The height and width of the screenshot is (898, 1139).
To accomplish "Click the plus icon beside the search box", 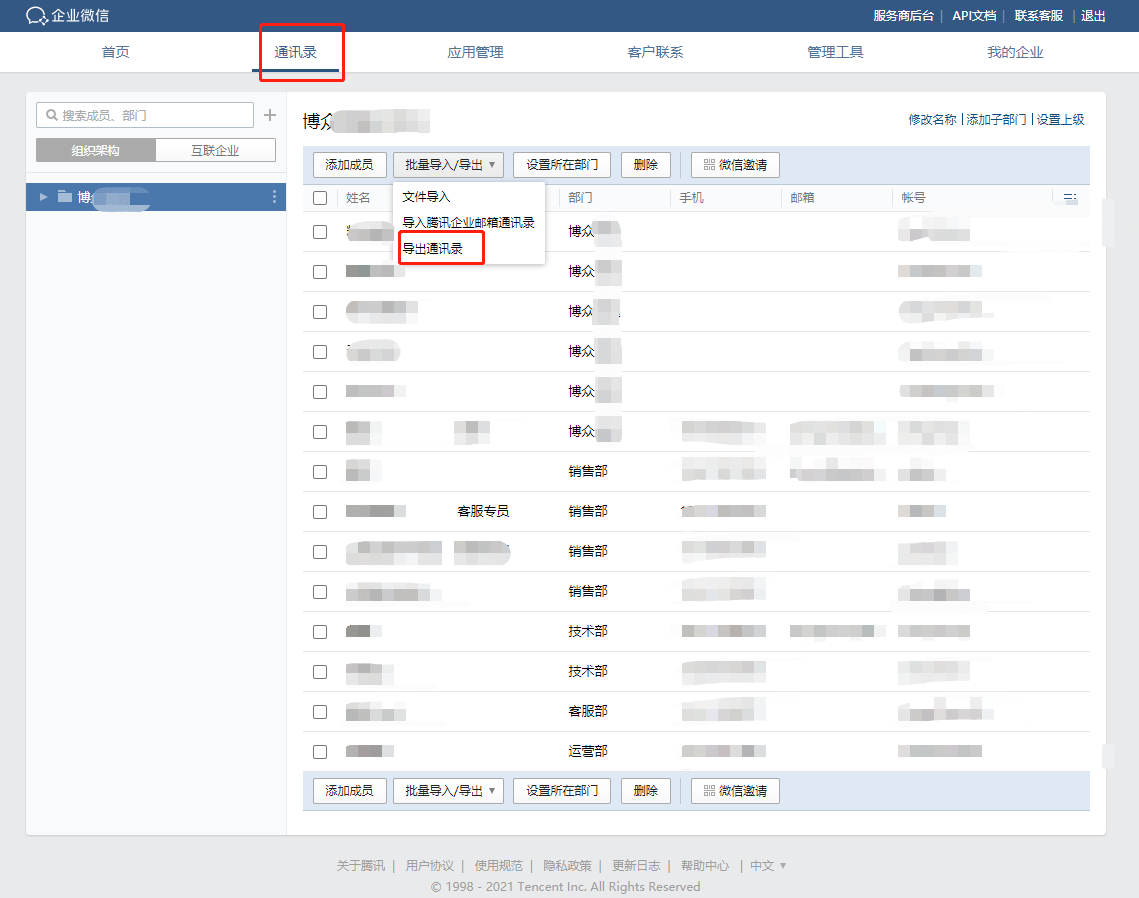I will click(x=268, y=115).
